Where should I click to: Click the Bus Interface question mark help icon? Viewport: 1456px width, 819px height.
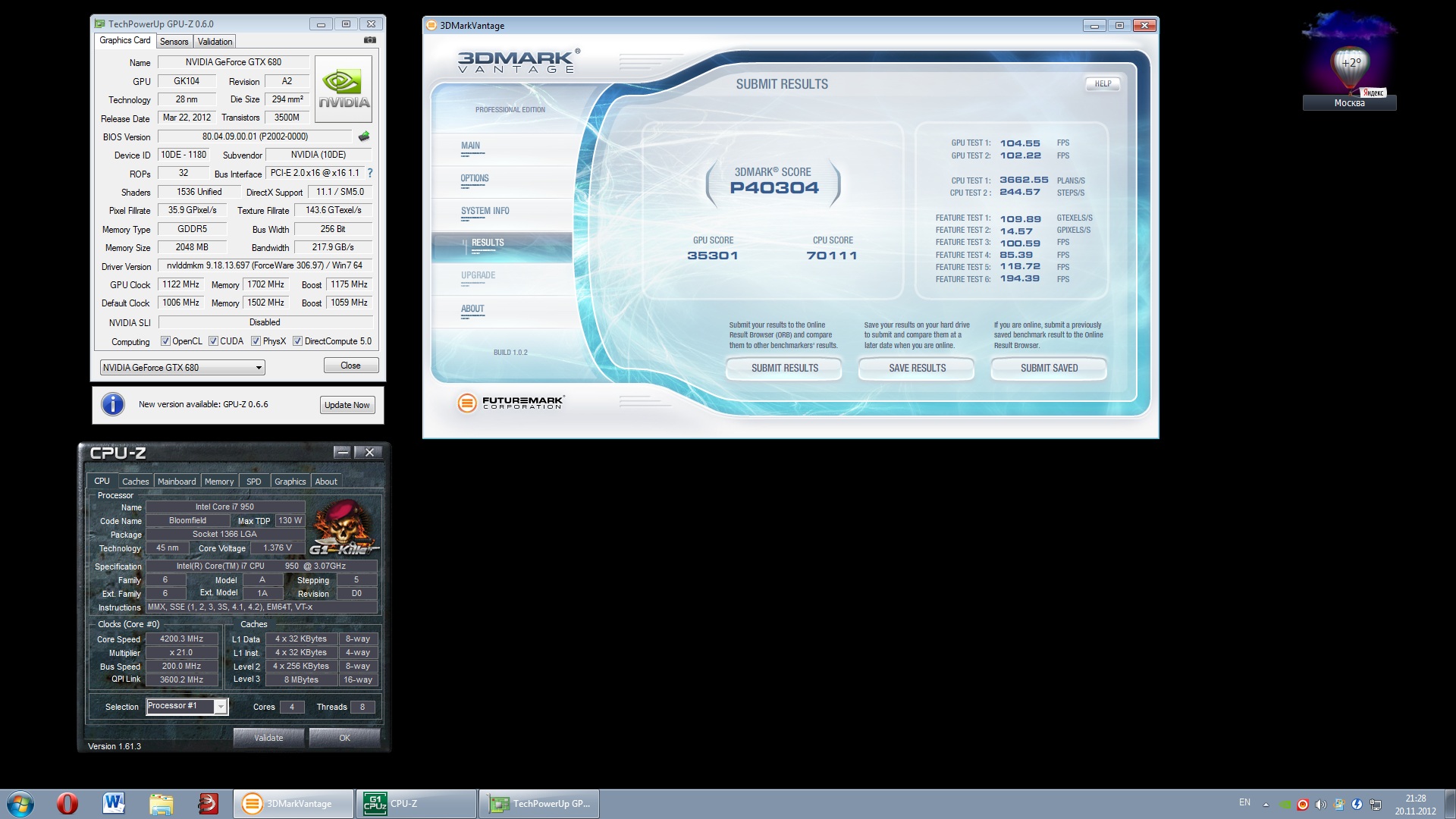[x=370, y=173]
